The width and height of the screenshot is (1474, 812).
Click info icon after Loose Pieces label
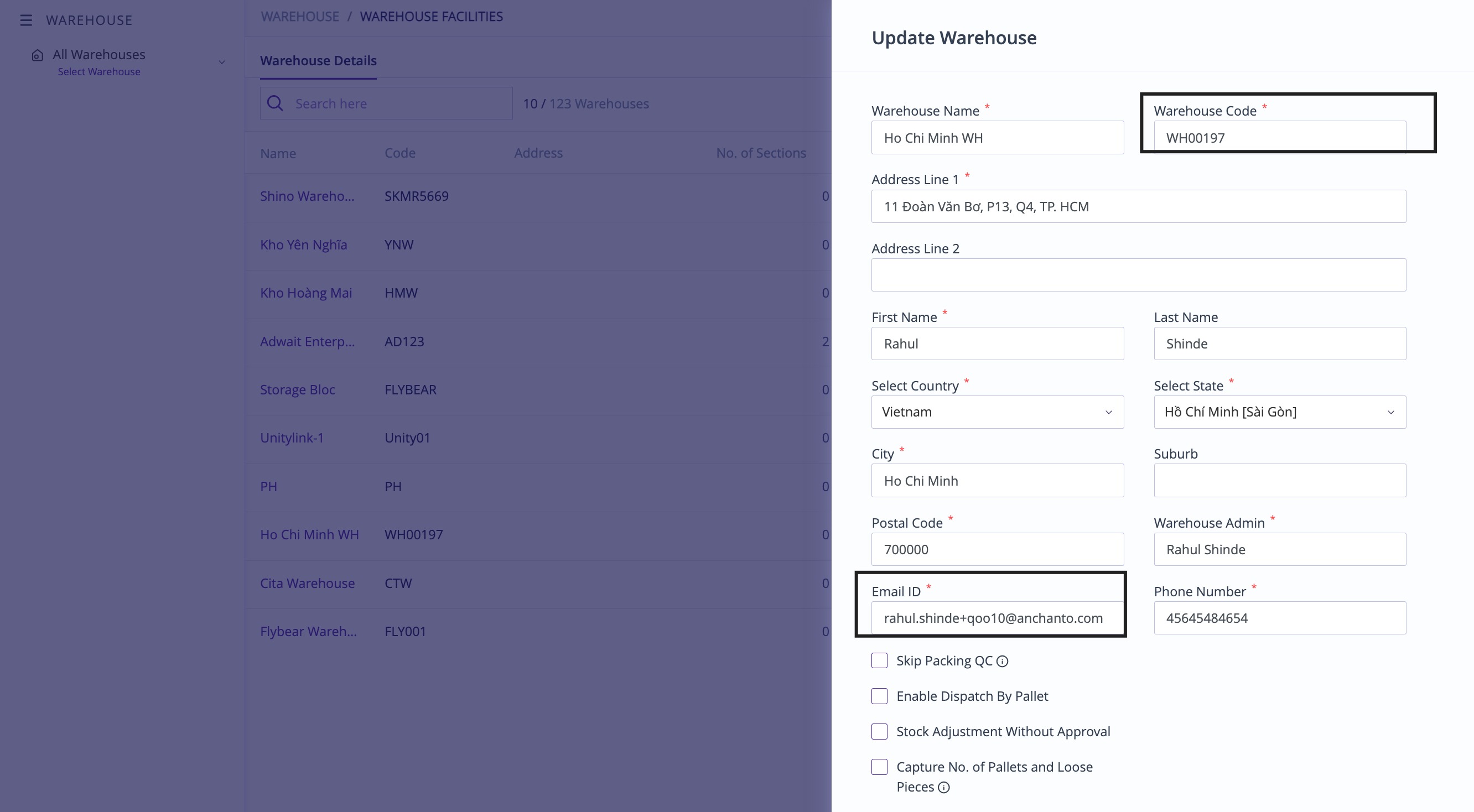pos(944,788)
